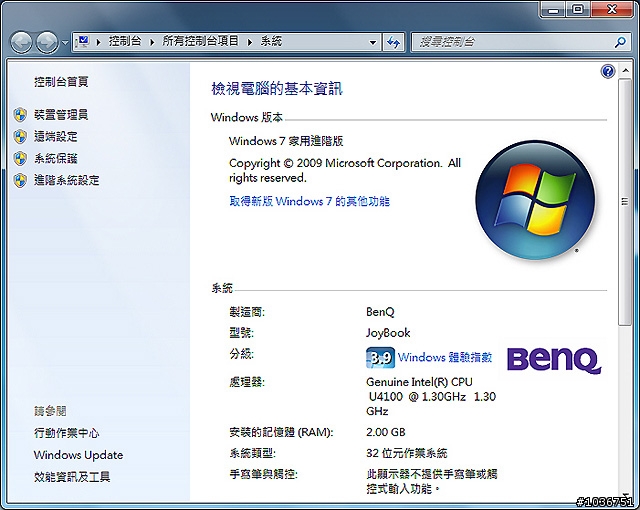This screenshot has height=510, width=640.
Task: Minimize the System window
Action: pyautogui.click(x=553, y=10)
